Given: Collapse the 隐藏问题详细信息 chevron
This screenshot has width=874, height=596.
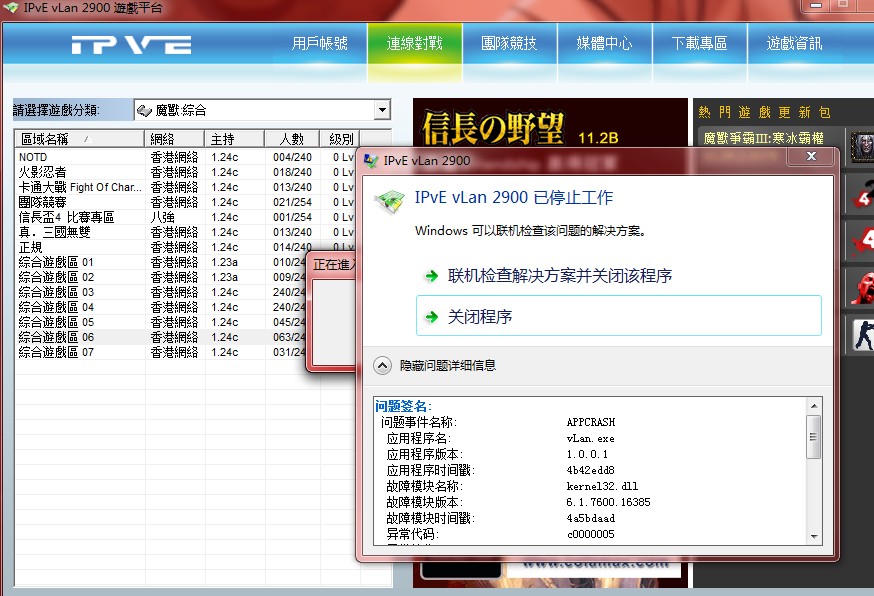Looking at the screenshot, I should click(x=382, y=366).
